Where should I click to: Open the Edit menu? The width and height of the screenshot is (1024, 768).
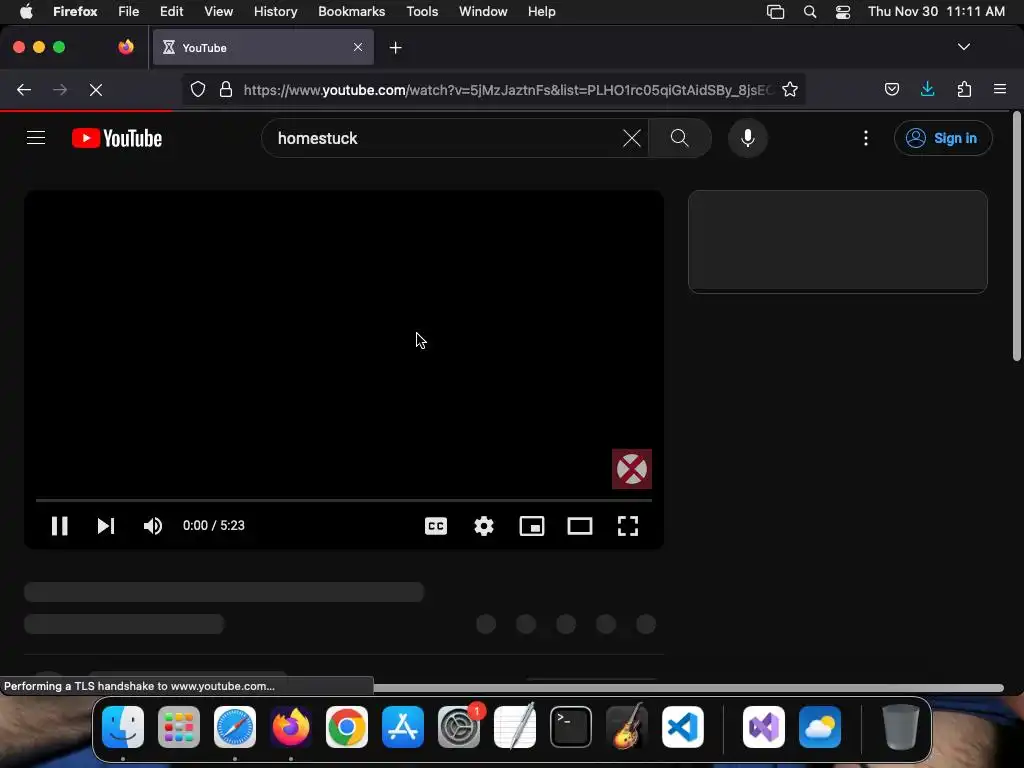click(172, 11)
